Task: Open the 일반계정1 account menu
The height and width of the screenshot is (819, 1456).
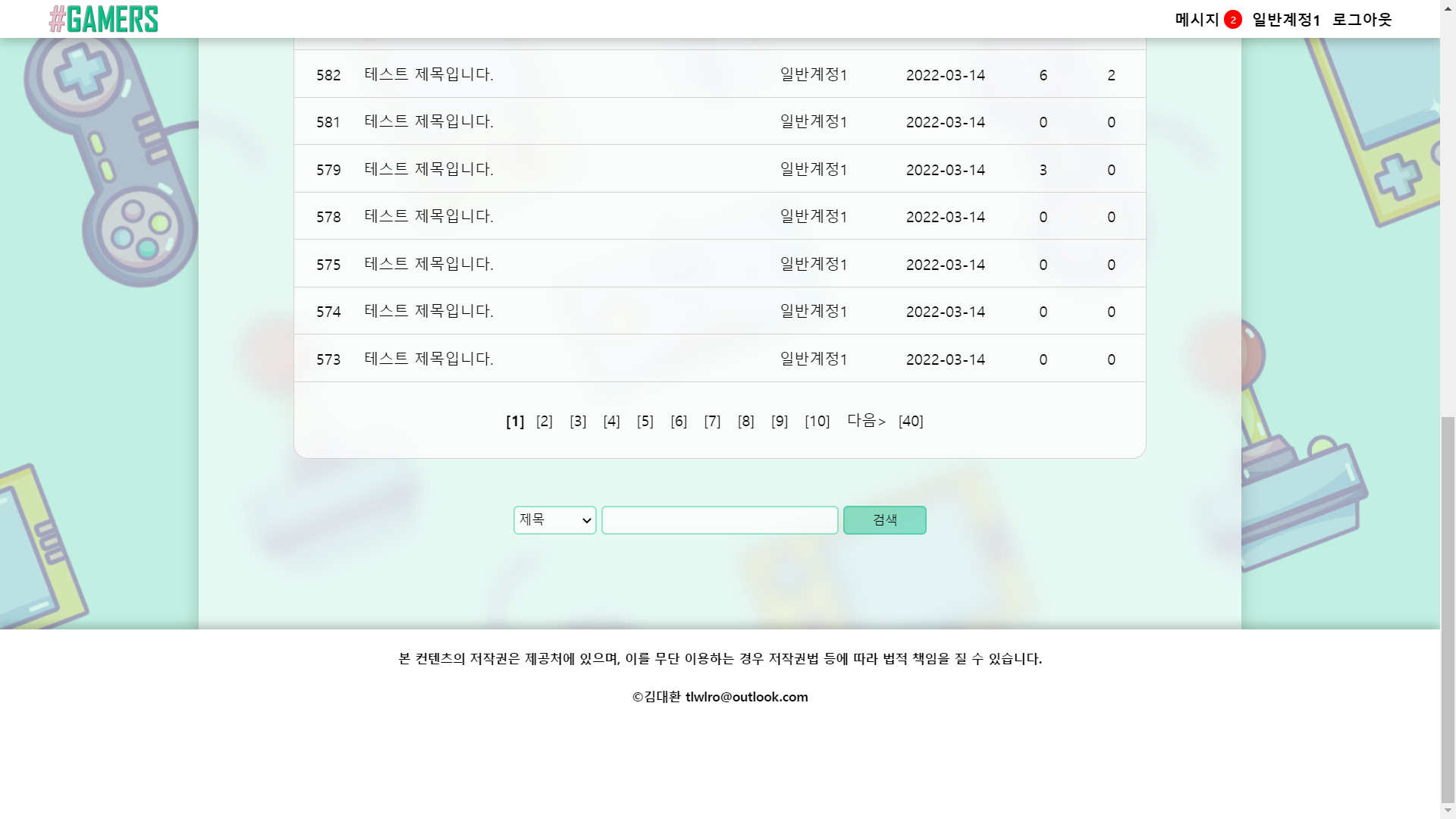Action: [x=1287, y=19]
